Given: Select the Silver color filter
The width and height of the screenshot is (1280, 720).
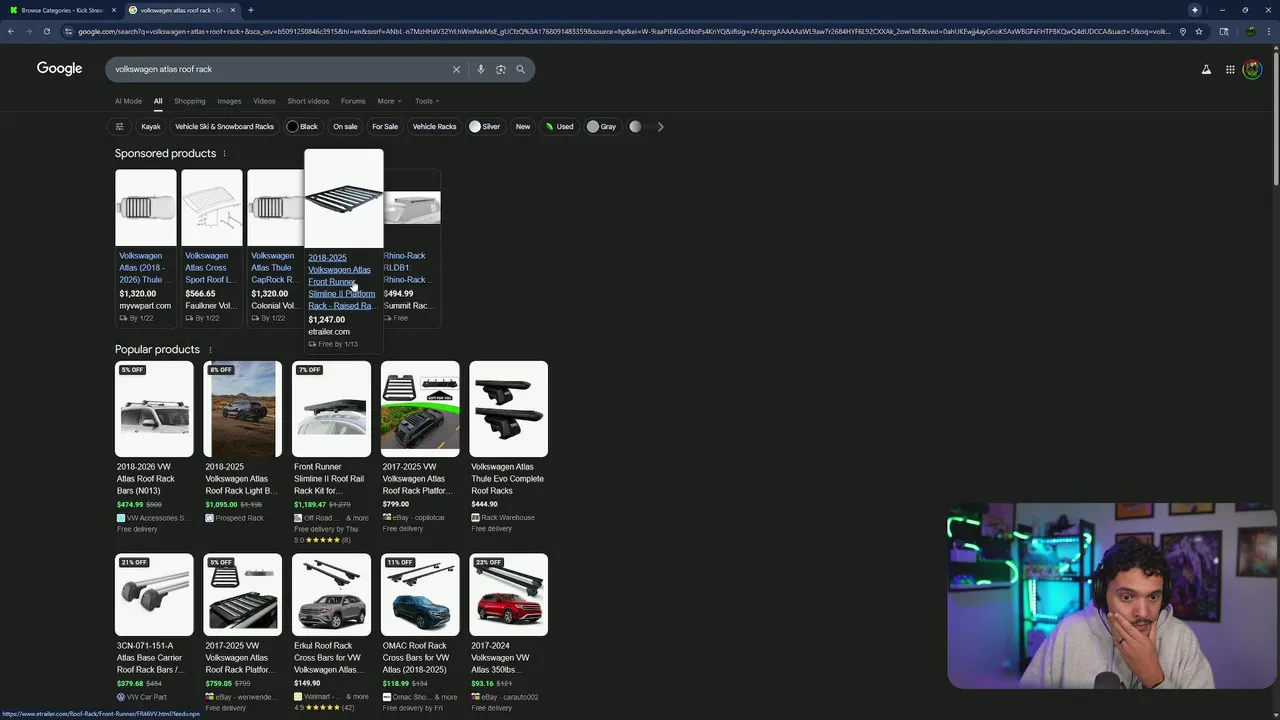Looking at the screenshot, I should click(485, 127).
